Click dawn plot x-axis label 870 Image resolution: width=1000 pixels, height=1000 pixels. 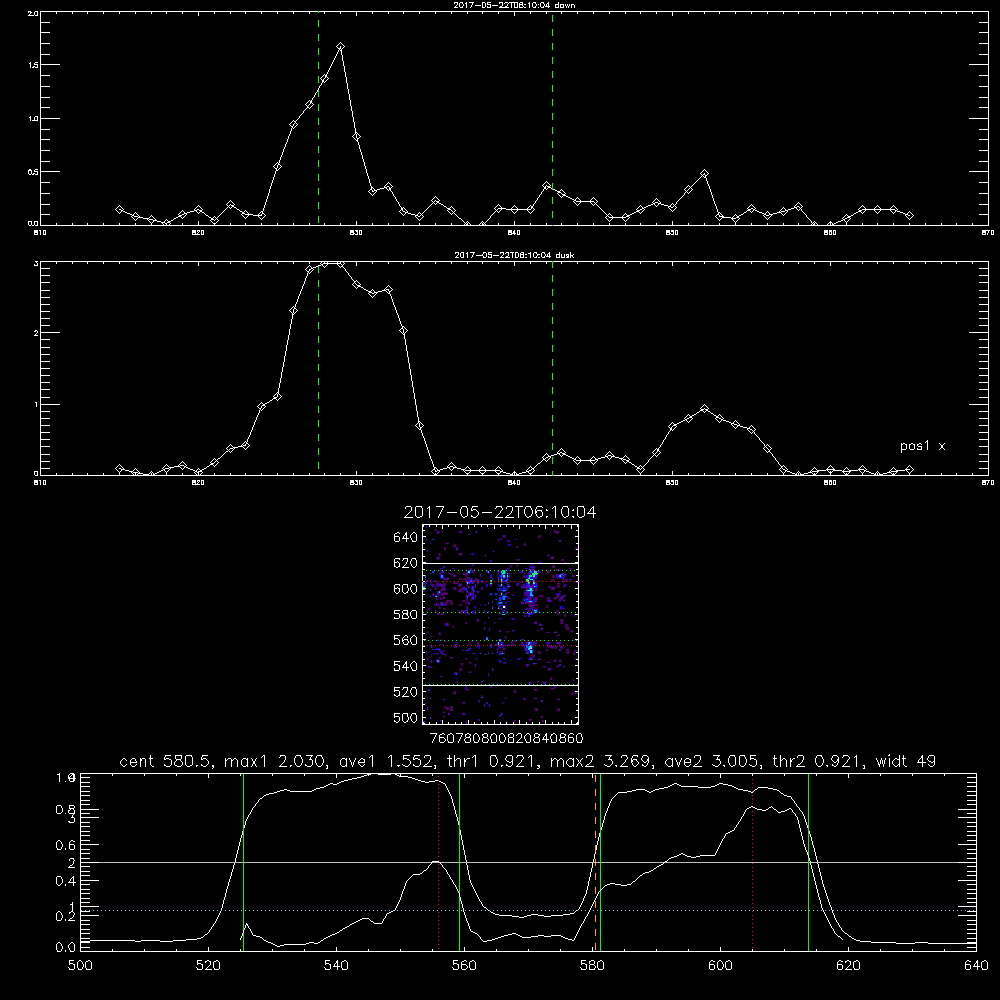[x=987, y=233]
